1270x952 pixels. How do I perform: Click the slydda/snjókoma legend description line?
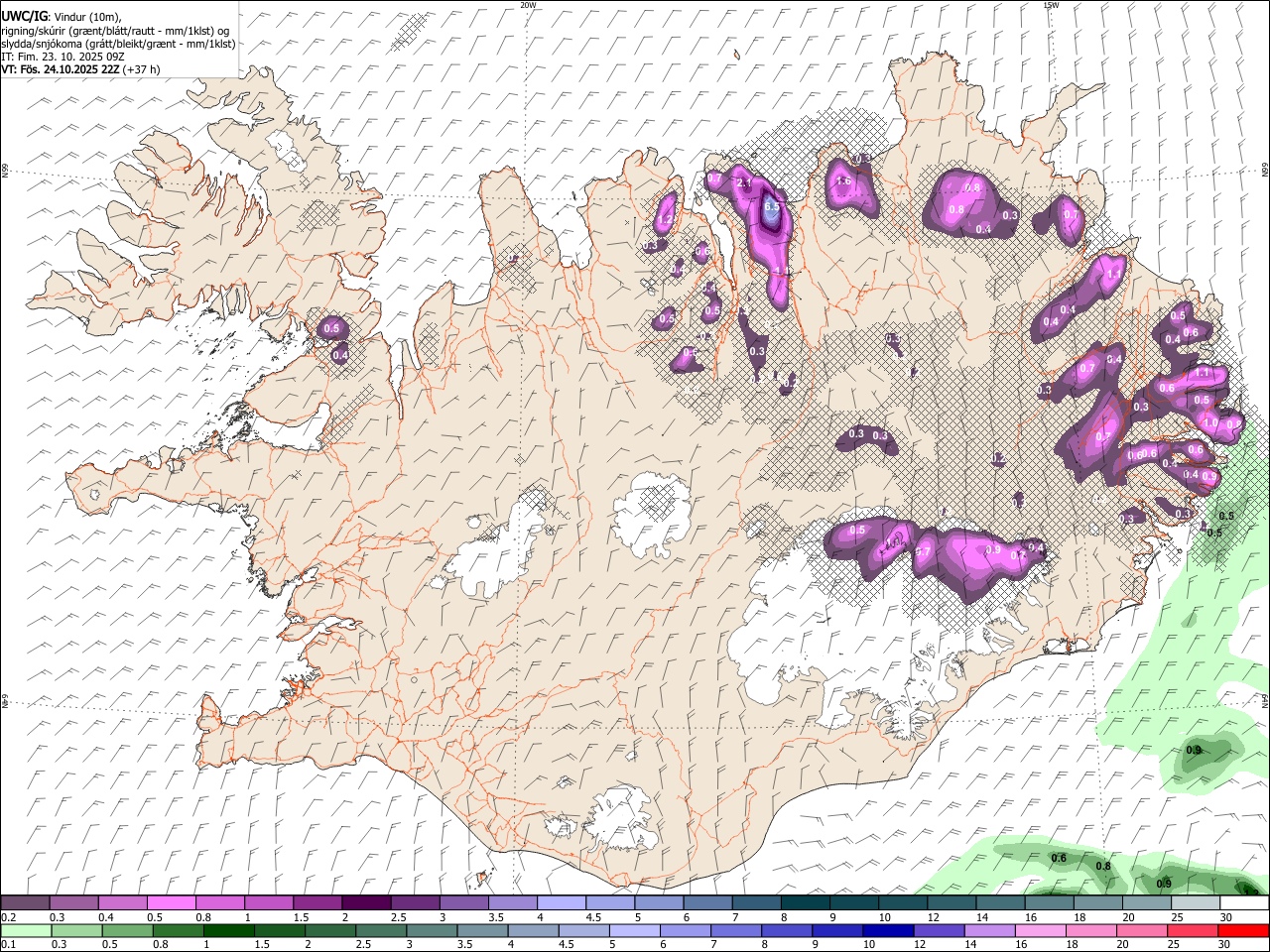[118, 44]
